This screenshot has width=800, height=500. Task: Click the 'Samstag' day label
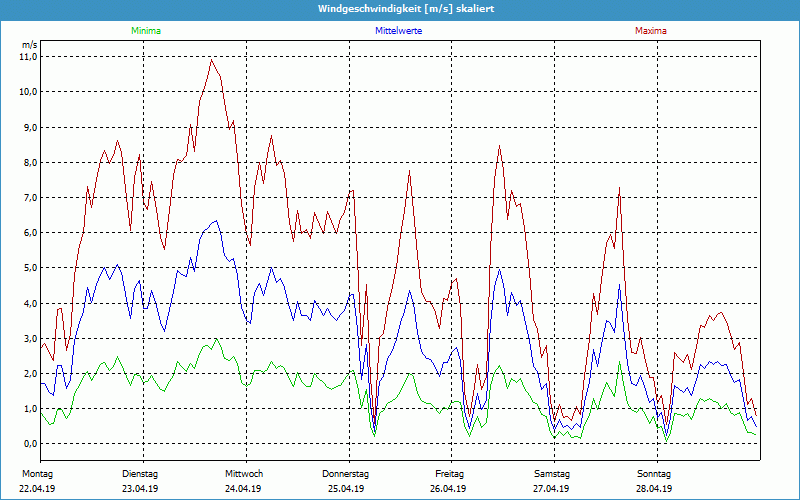click(552, 474)
